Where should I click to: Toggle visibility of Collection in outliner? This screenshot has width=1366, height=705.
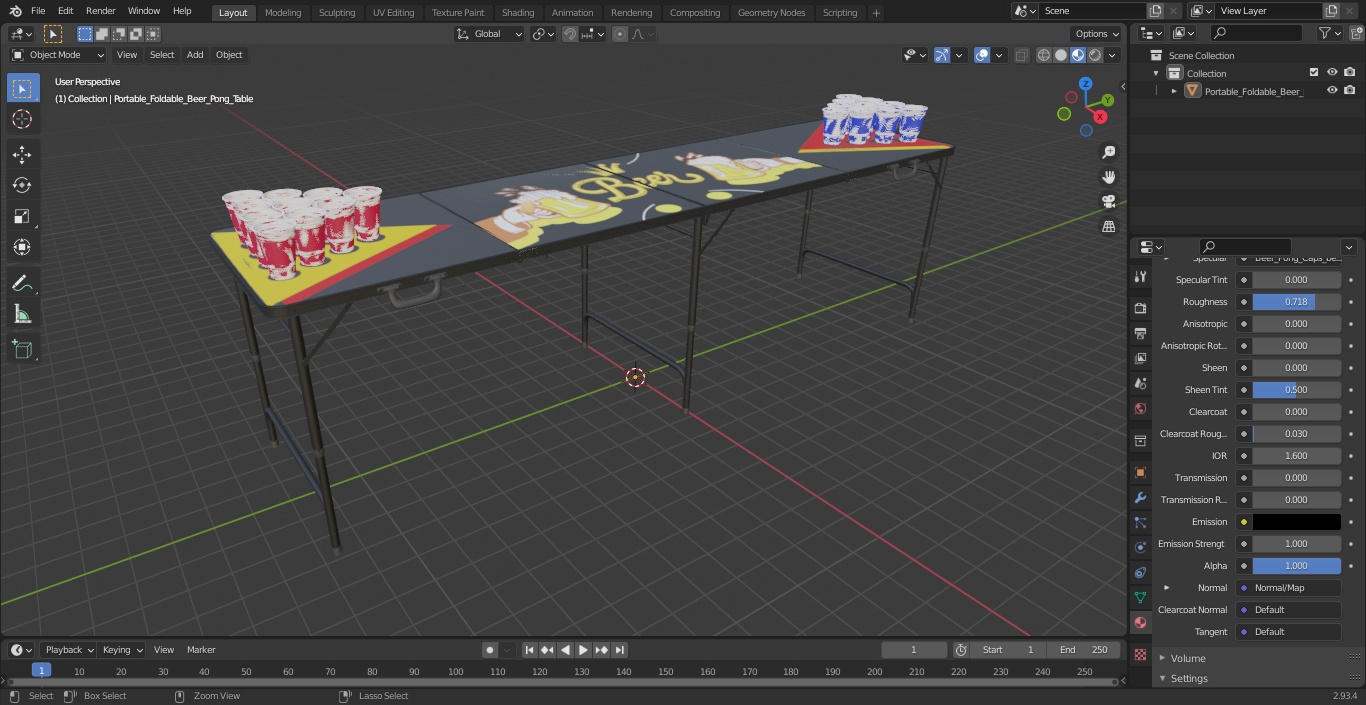[x=1332, y=73]
